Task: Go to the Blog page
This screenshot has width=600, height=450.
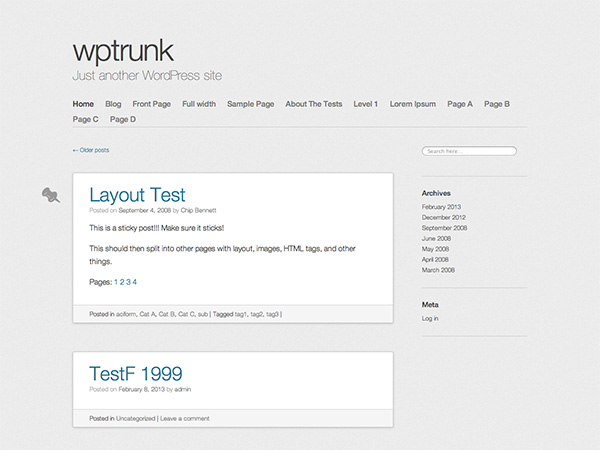Action: (x=113, y=104)
